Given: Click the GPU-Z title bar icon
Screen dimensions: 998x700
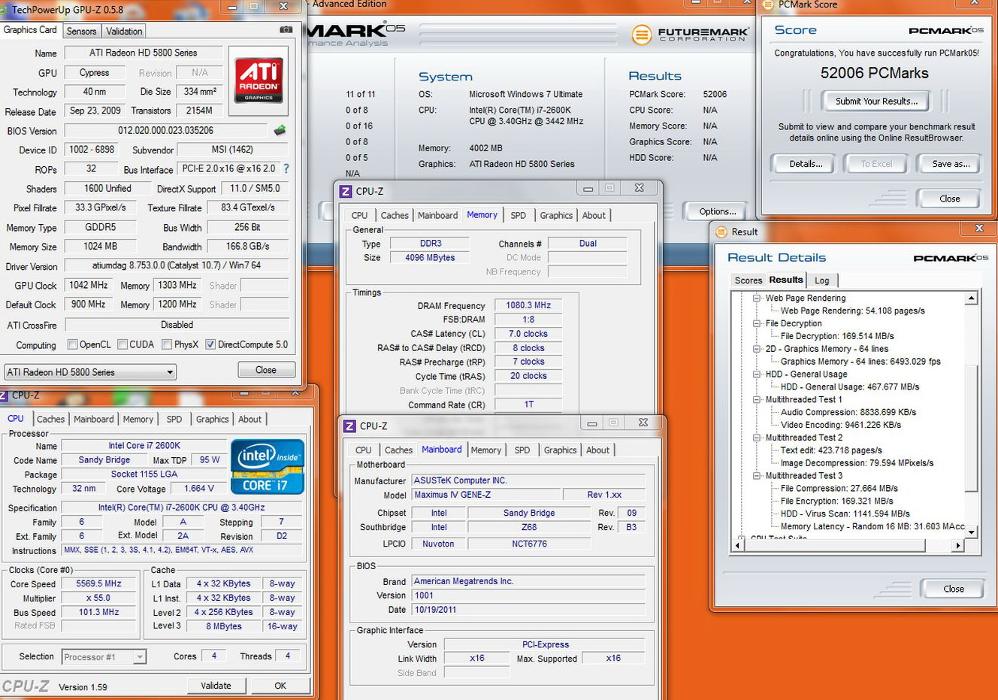Looking at the screenshot, I should coord(4,9).
